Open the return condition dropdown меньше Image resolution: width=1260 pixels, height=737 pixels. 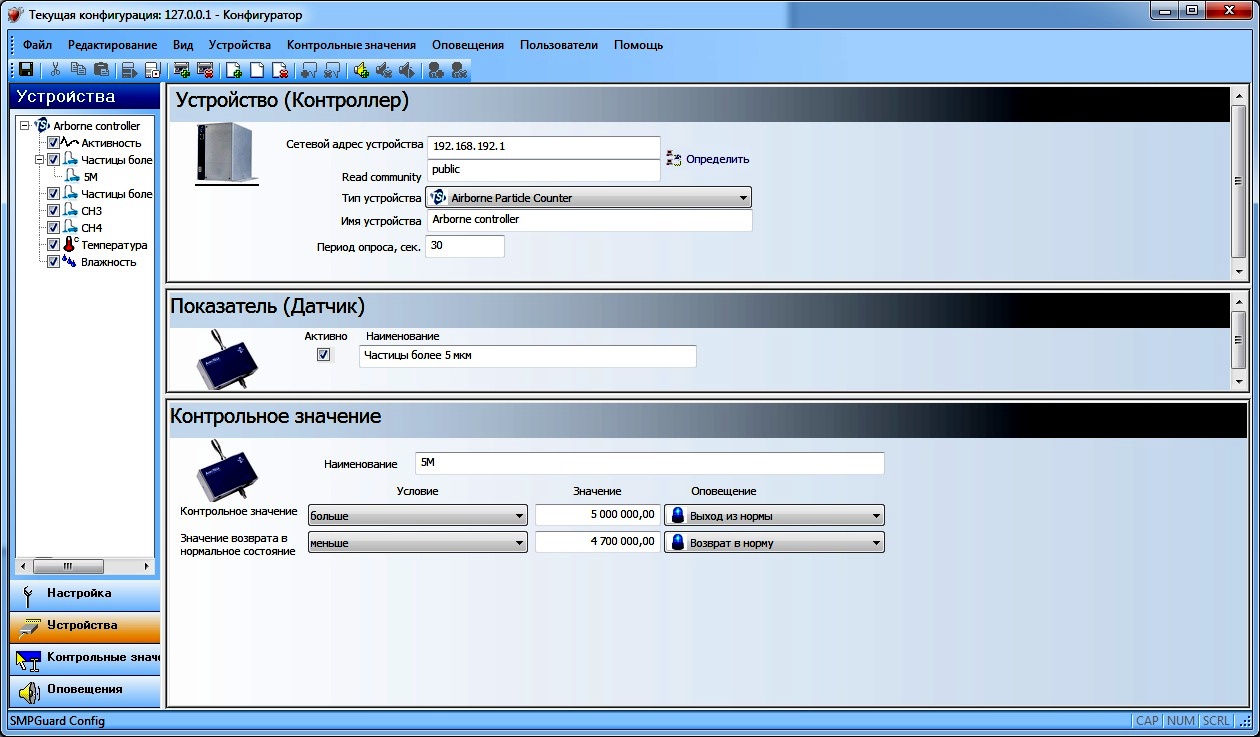(x=418, y=542)
